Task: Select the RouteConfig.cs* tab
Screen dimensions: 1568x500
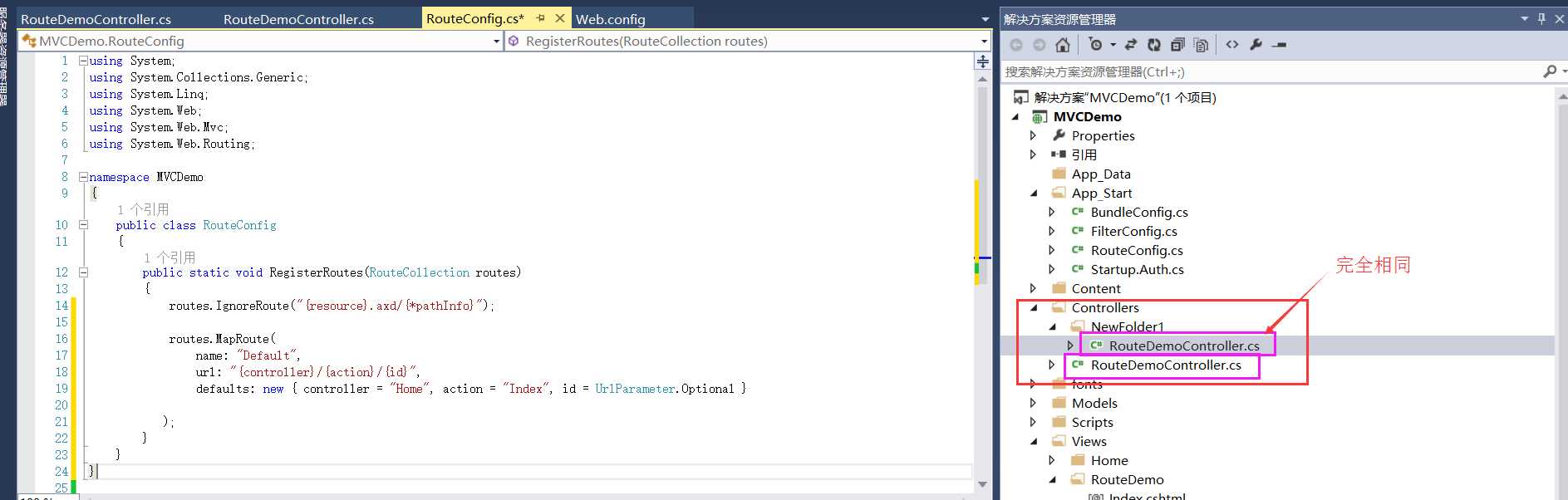Action: coord(475,18)
